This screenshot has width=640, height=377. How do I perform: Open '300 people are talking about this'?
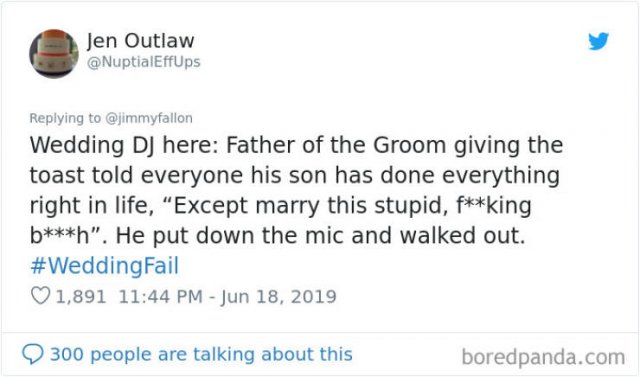click(201, 354)
